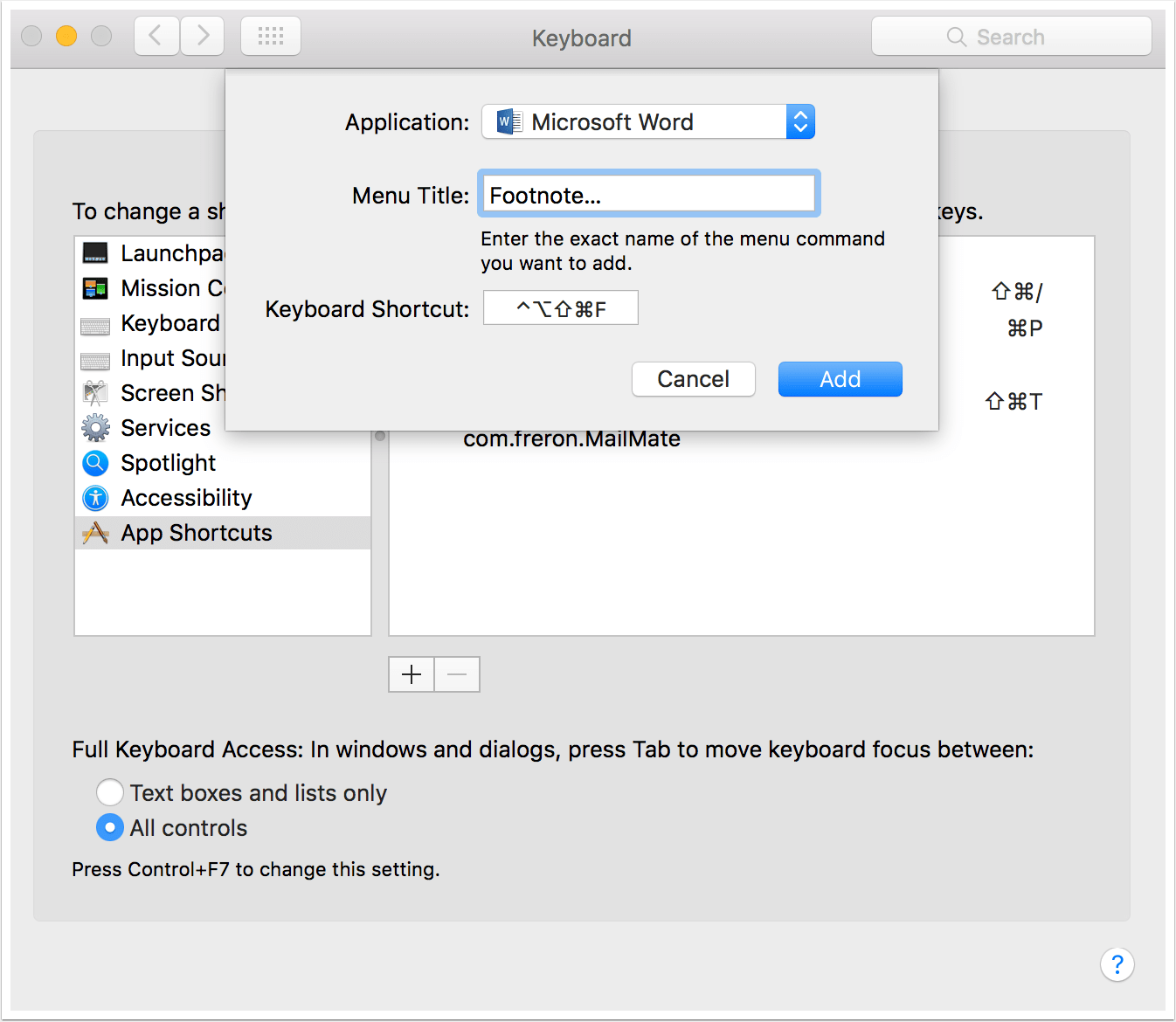Show all preferences with the grid button
1176x1022 pixels.
(x=271, y=36)
